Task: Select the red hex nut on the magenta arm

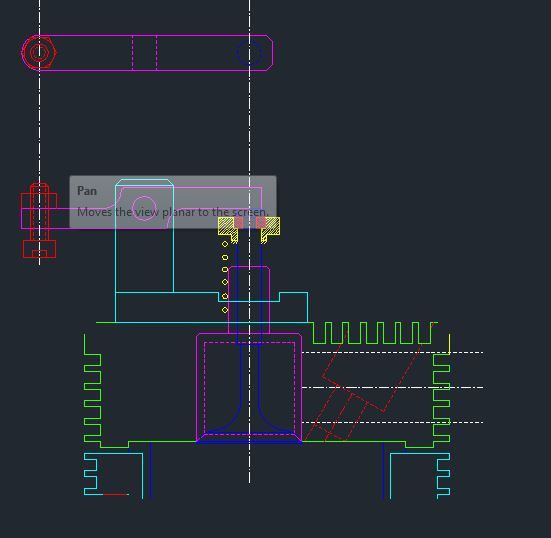Action: click(39, 53)
